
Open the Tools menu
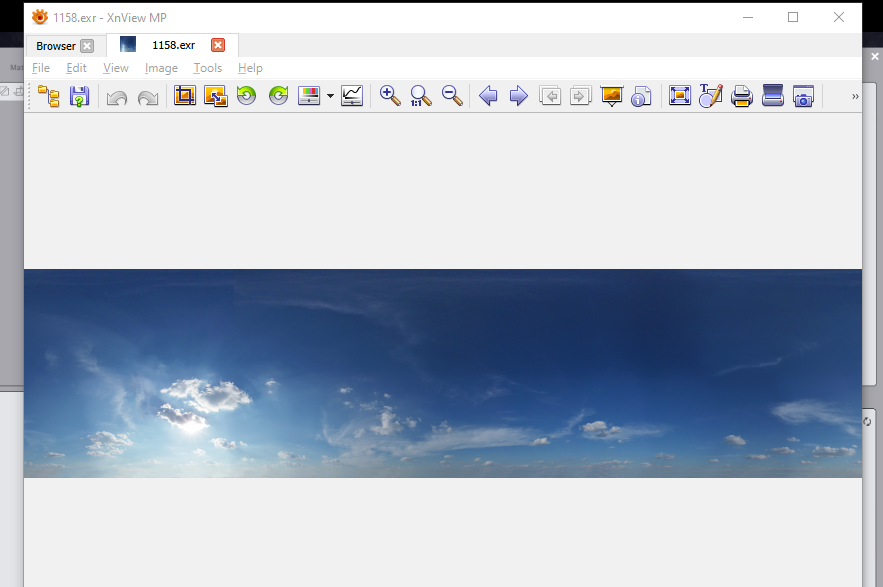click(x=208, y=68)
